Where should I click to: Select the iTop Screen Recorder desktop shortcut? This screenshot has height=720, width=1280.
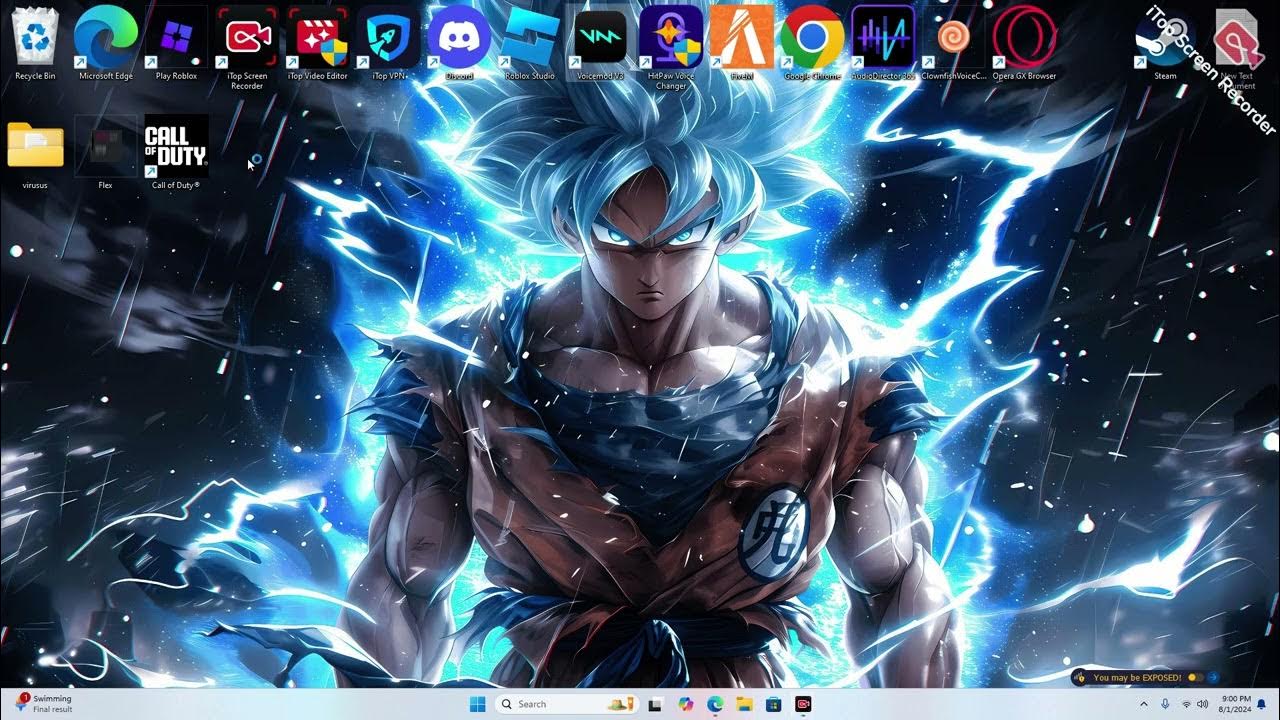click(x=247, y=47)
